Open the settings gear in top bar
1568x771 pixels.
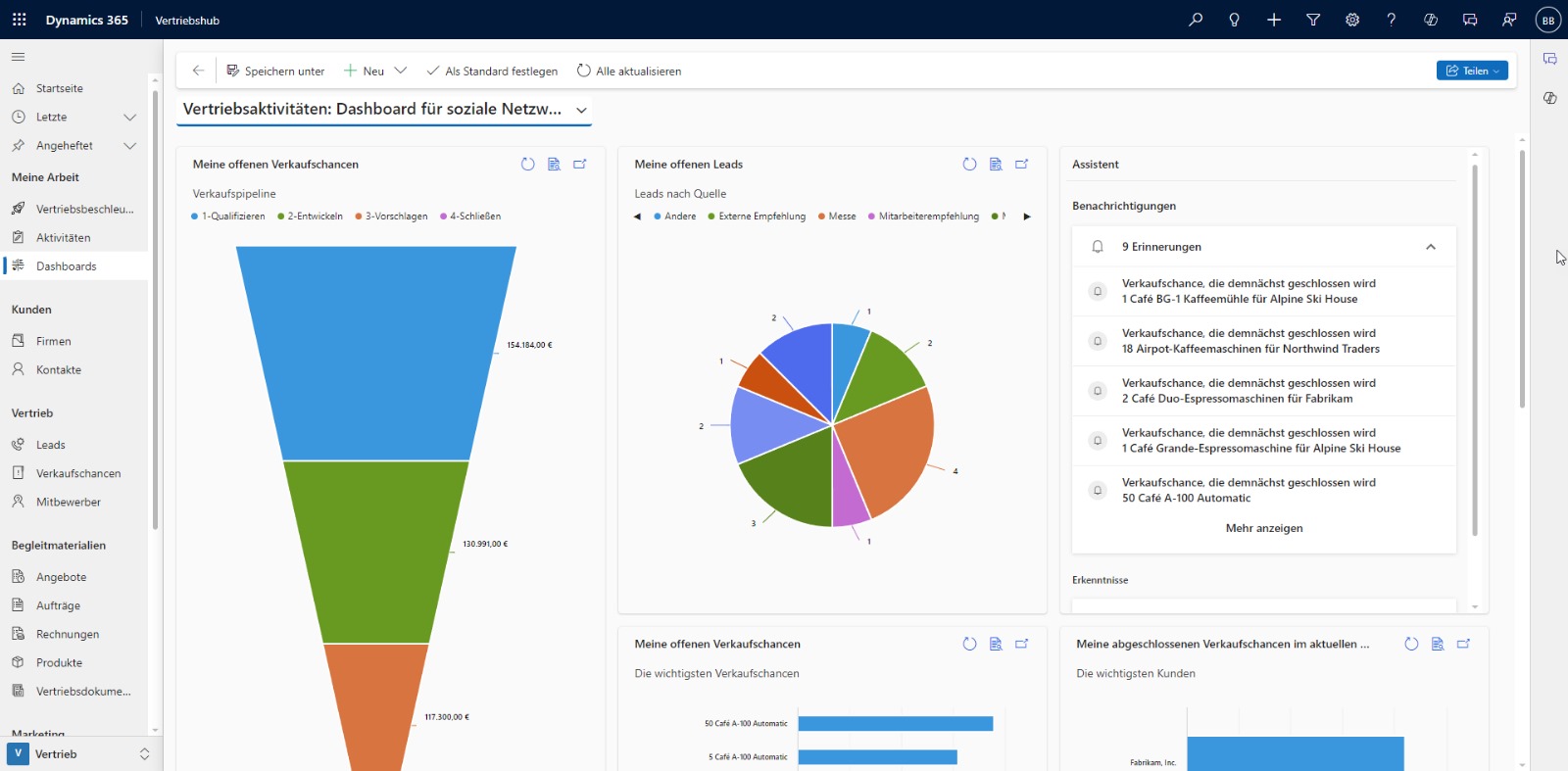1352,20
